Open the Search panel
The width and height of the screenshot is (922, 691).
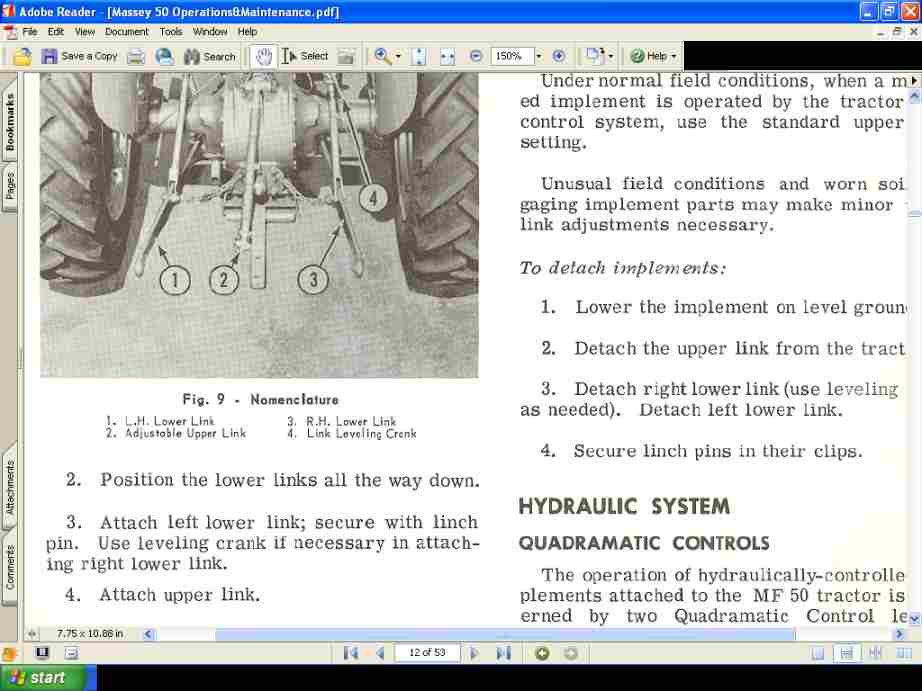[210, 56]
